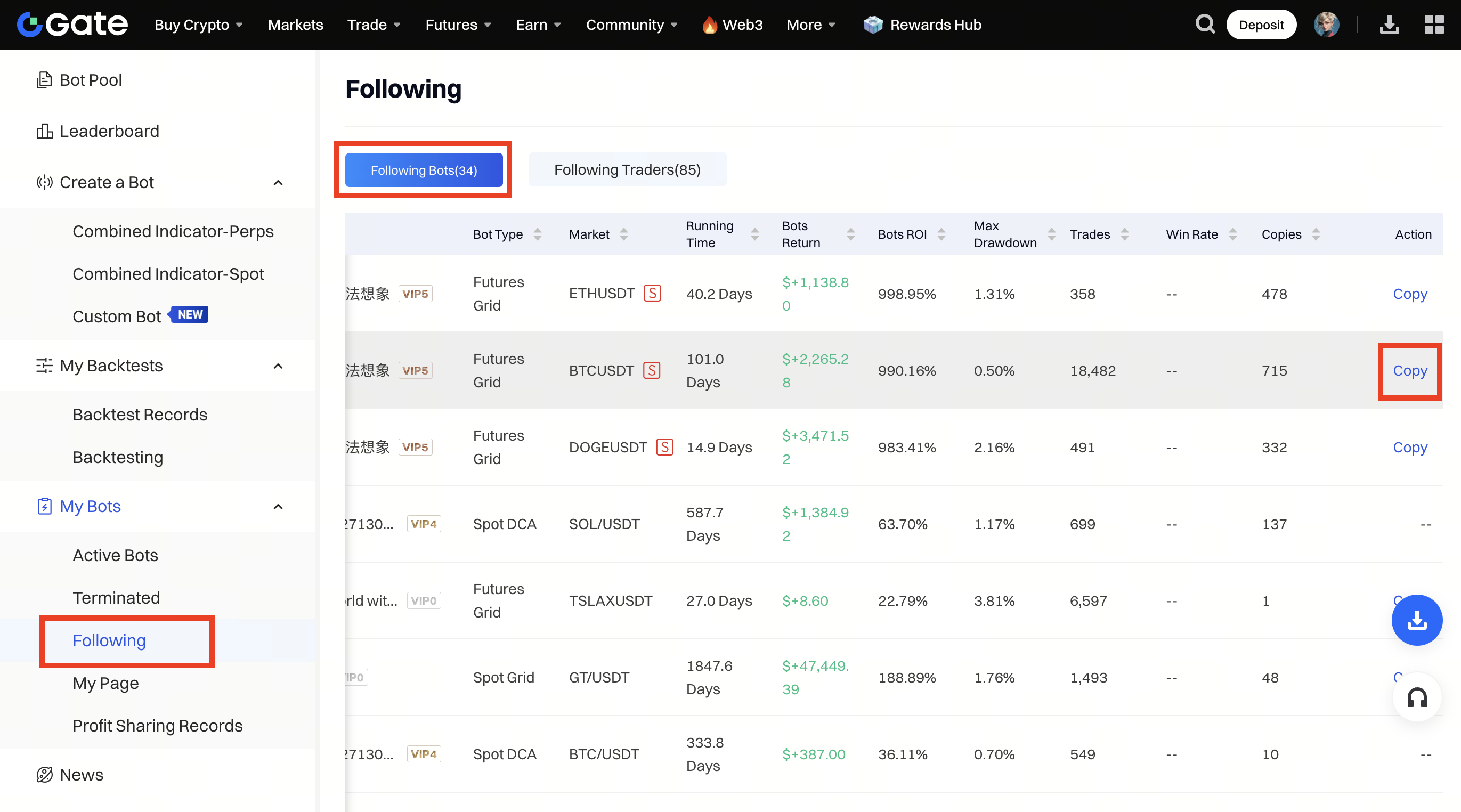Sort table by Copies column
Screen dimensions: 1461x812
(1316, 234)
